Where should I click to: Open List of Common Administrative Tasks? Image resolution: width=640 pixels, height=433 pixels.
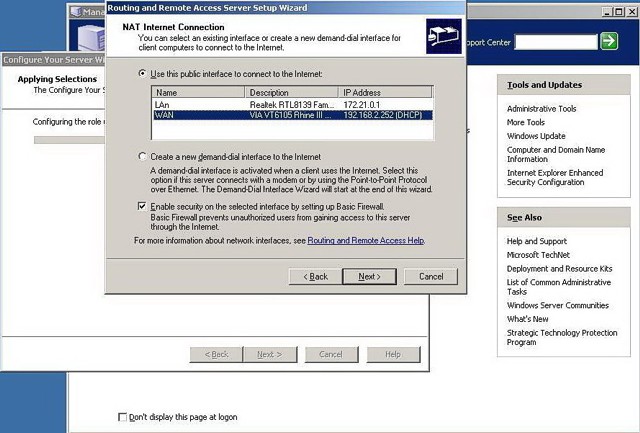[559, 286]
